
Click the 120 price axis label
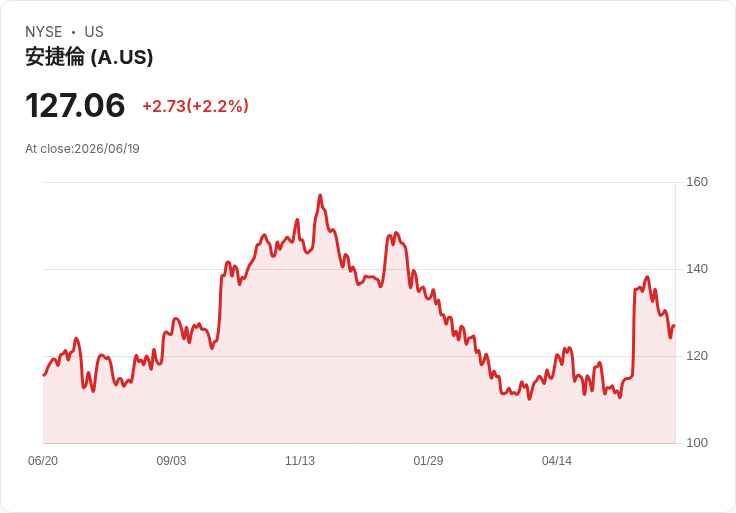[x=697, y=356]
